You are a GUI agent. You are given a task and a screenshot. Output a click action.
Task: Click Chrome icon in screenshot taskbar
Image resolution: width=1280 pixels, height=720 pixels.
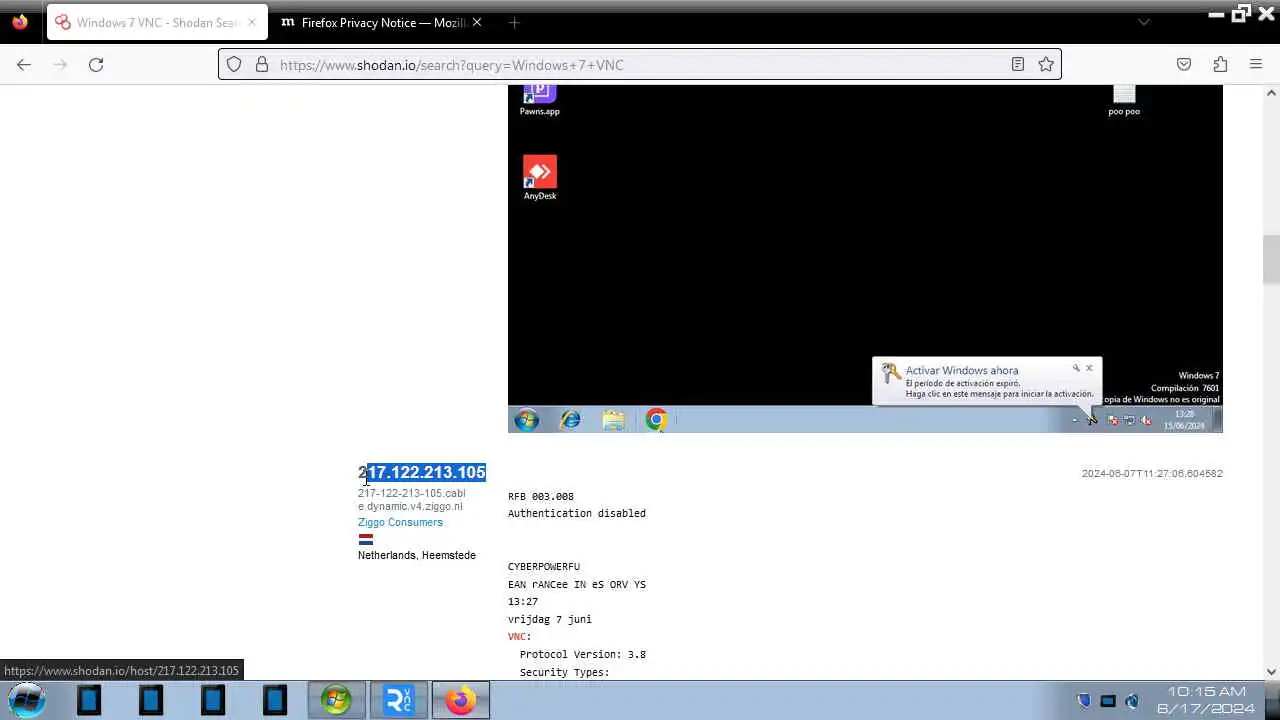tap(656, 420)
